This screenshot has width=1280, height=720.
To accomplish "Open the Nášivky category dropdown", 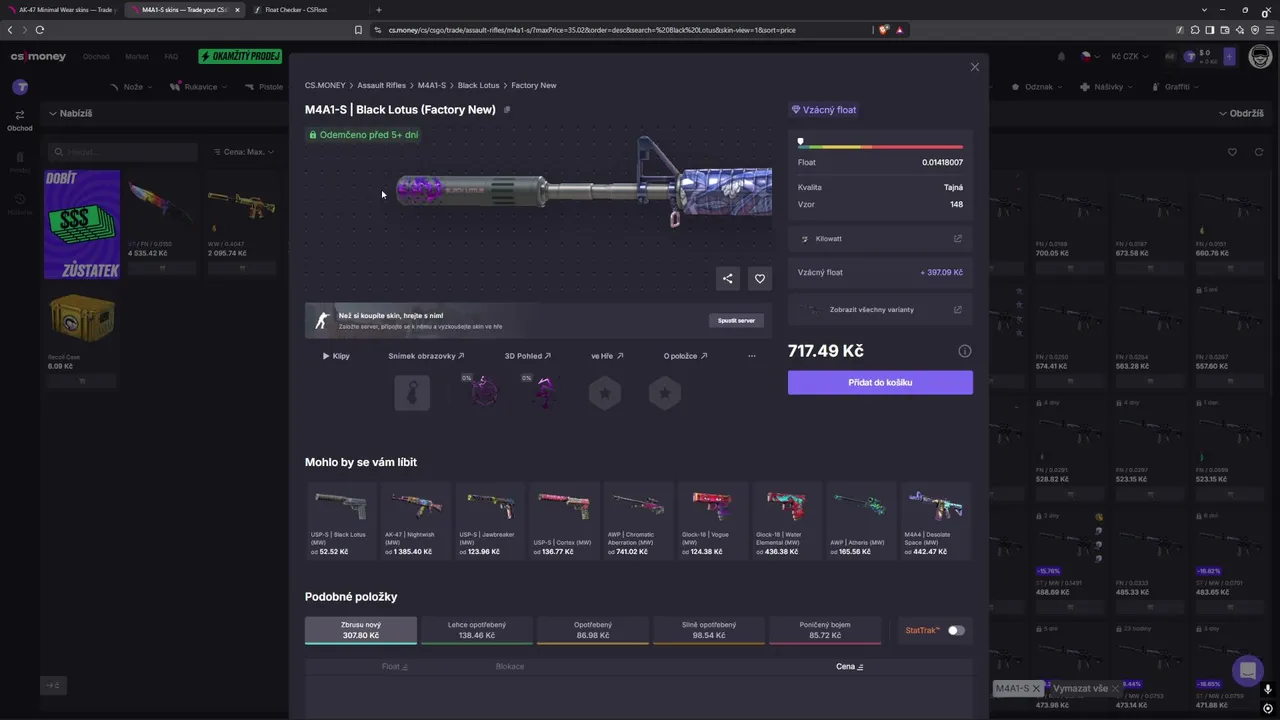I will [1107, 87].
